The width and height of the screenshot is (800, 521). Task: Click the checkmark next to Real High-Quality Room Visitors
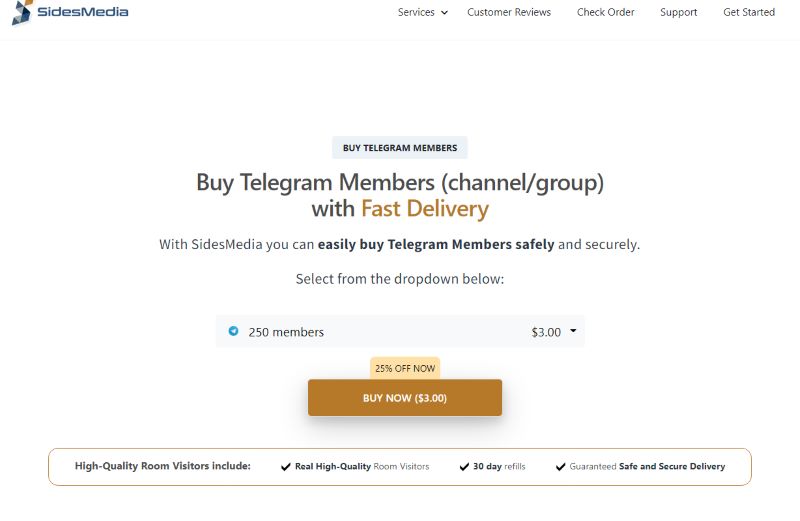[286, 466]
